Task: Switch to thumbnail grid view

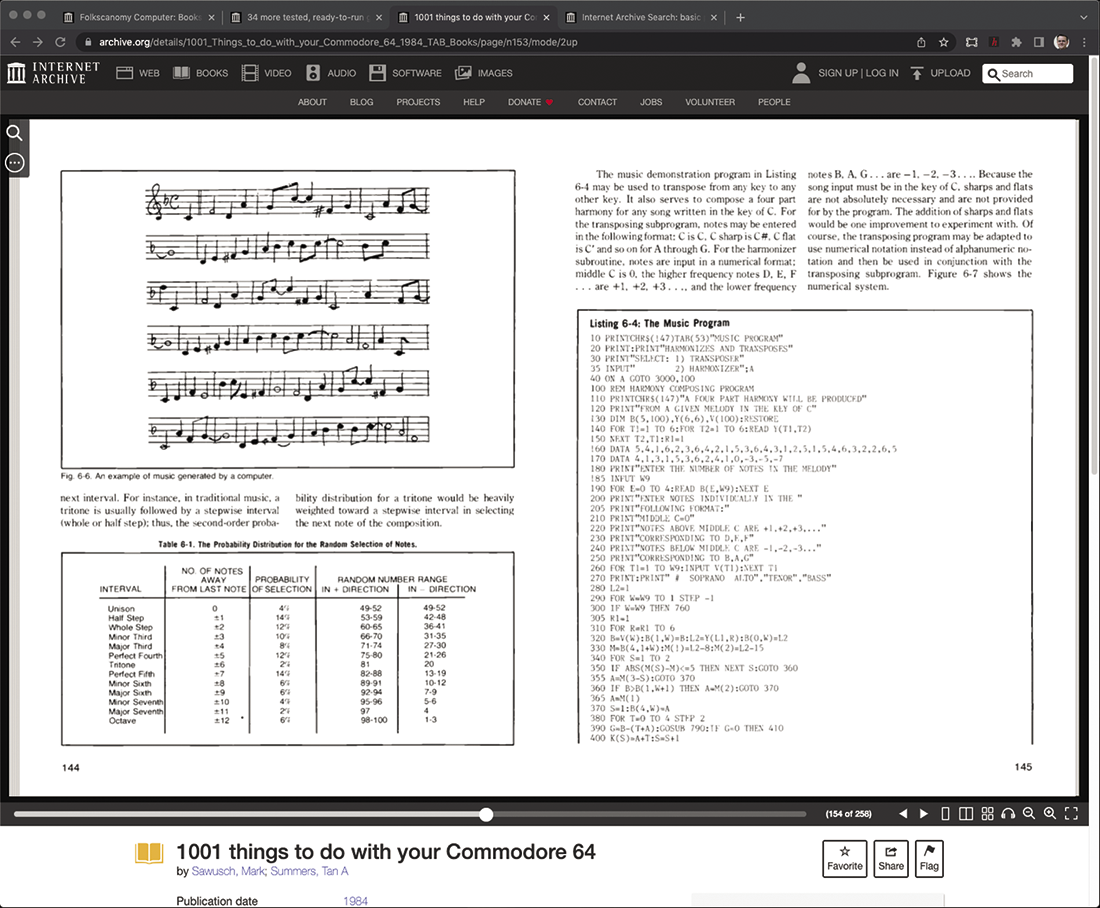Action: [987, 814]
